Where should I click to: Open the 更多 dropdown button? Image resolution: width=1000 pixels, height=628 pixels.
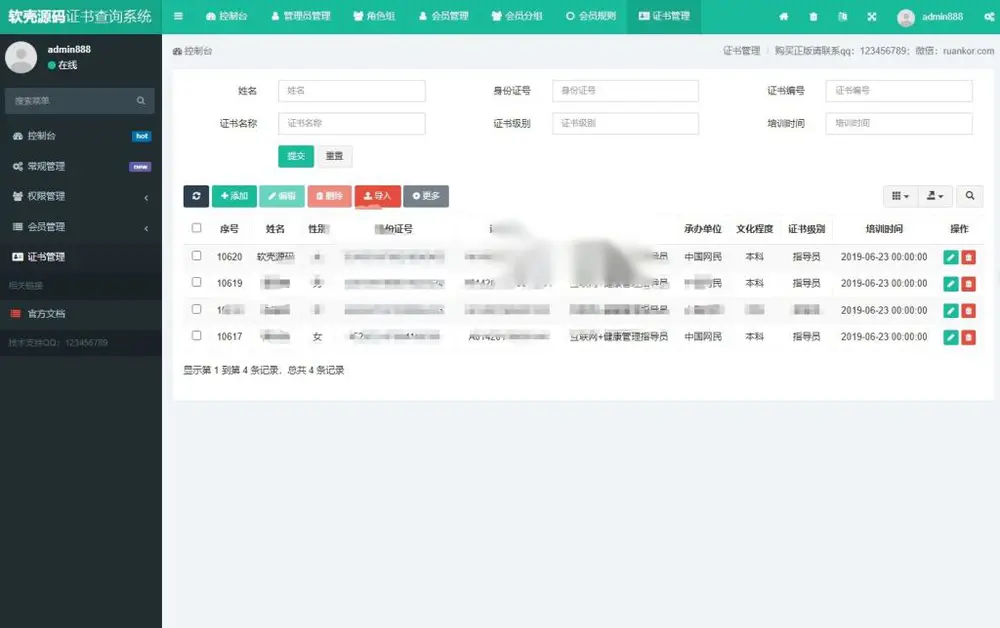pos(426,196)
